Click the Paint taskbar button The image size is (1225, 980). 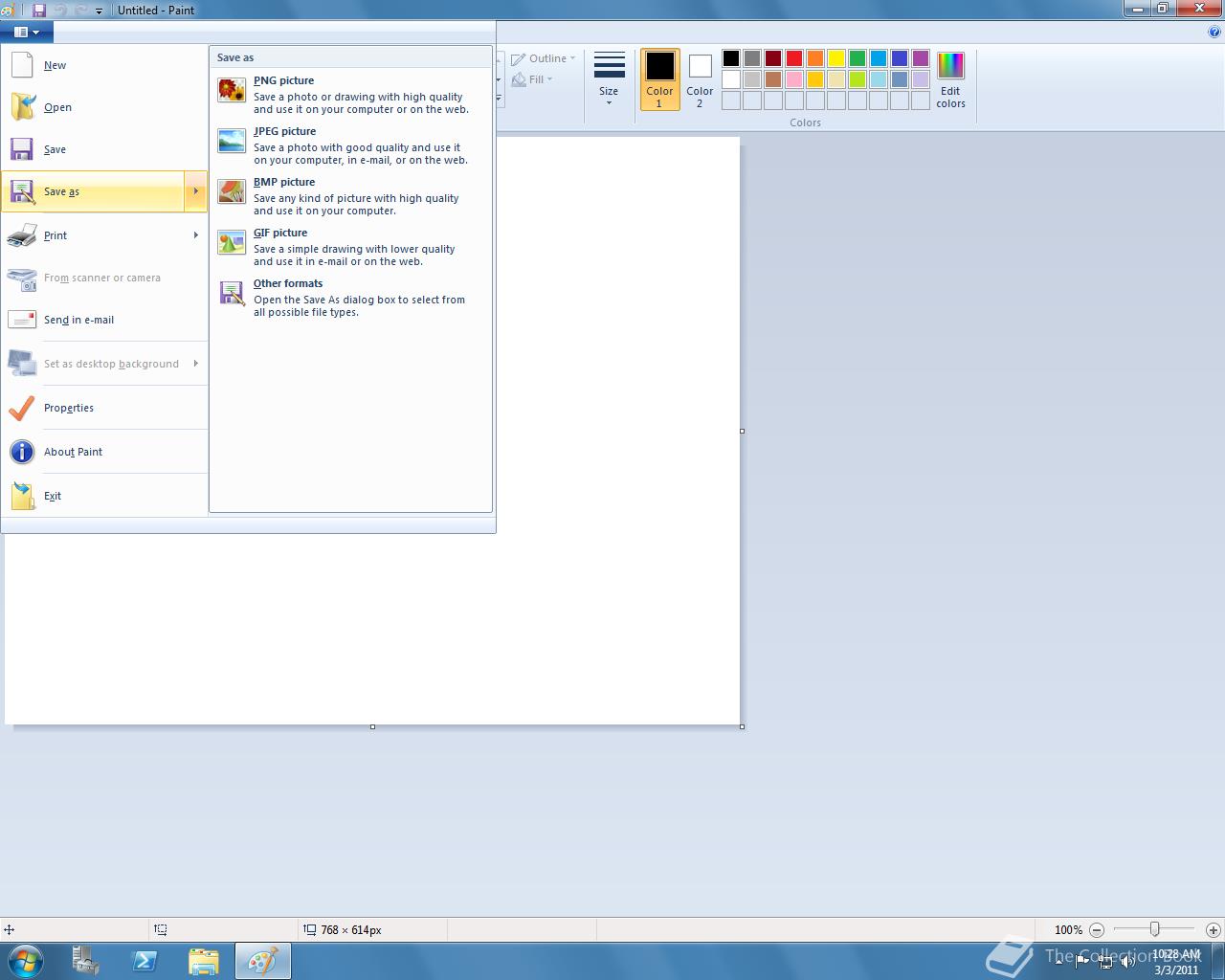pos(262,961)
